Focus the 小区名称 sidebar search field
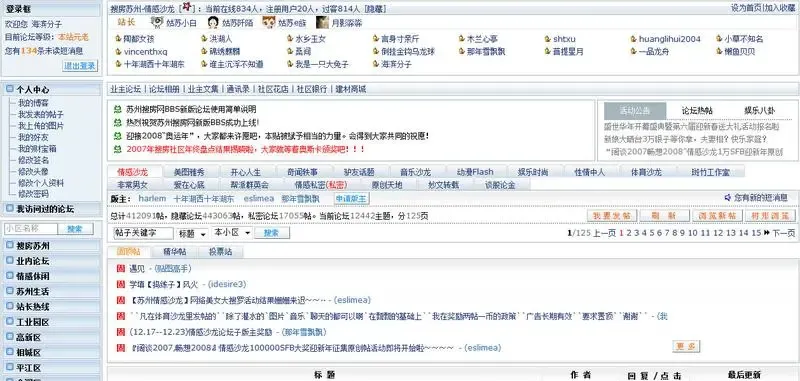 click(x=31, y=229)
